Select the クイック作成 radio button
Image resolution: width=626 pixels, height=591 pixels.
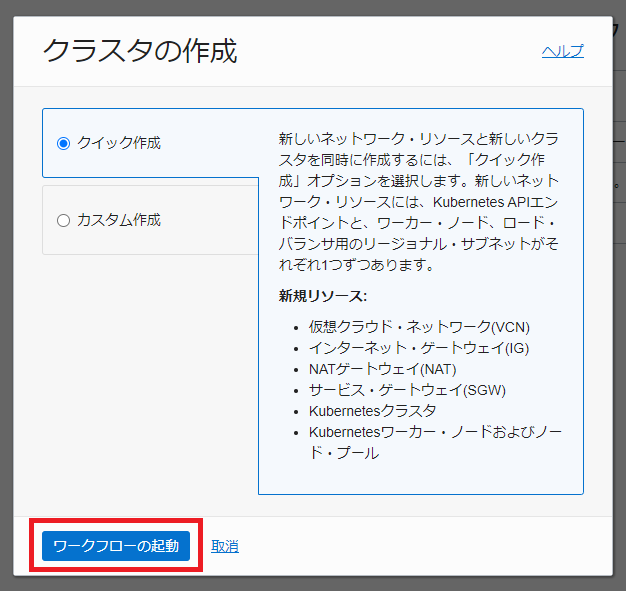click(x=63, y=143)
